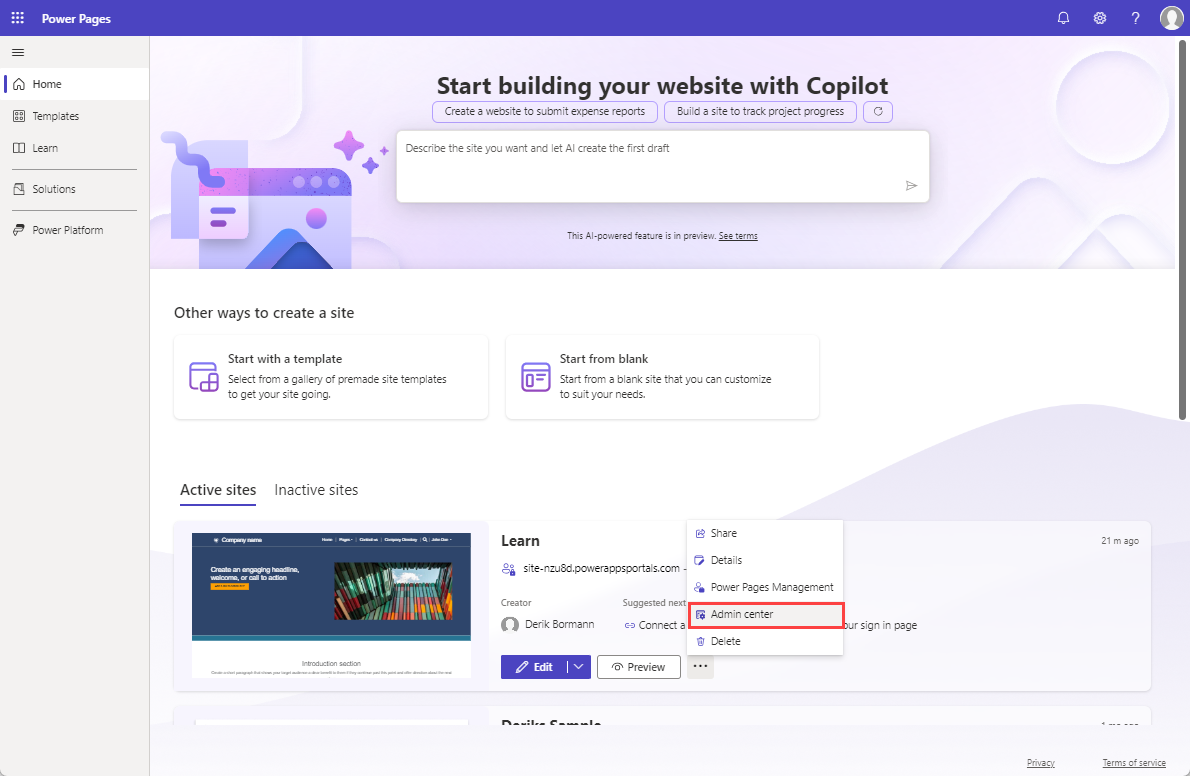
Task: Click the Home house icon in sidebar
Action: pos(19,84)
